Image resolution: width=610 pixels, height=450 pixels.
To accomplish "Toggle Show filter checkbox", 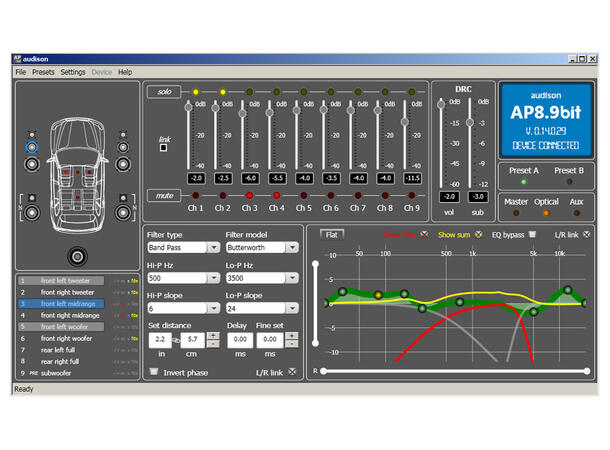I will 424,235.
